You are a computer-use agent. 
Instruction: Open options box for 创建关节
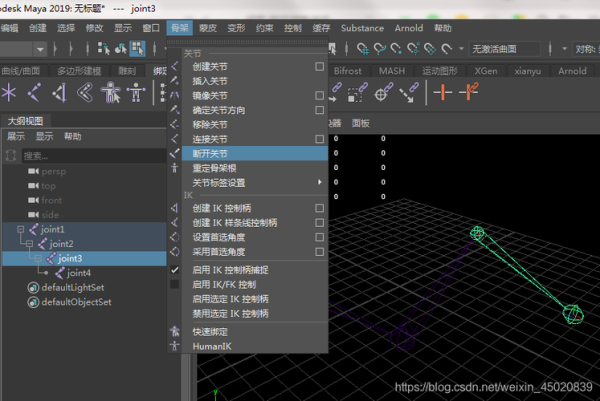tap(320, 67)
